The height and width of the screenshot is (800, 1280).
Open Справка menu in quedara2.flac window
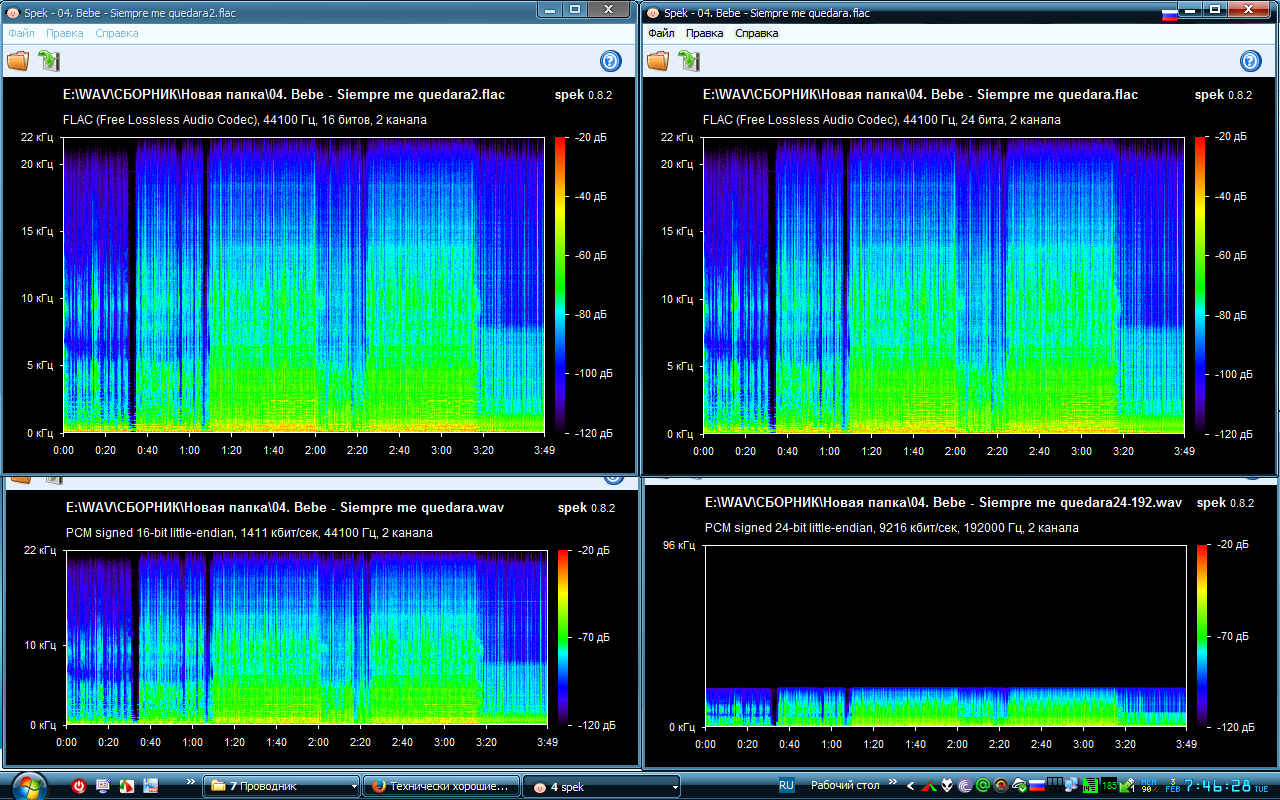[117, 33]
